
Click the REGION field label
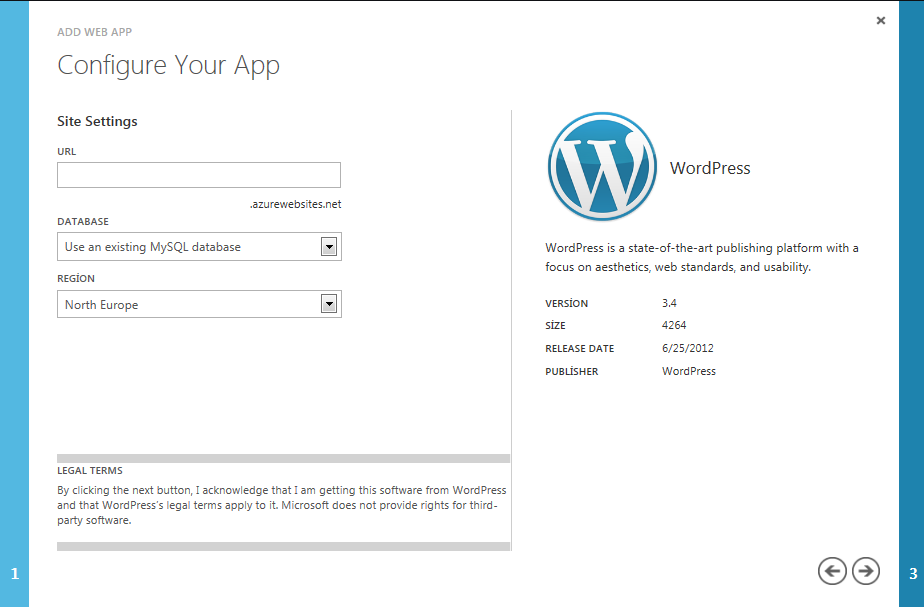[x=76, y=278]
